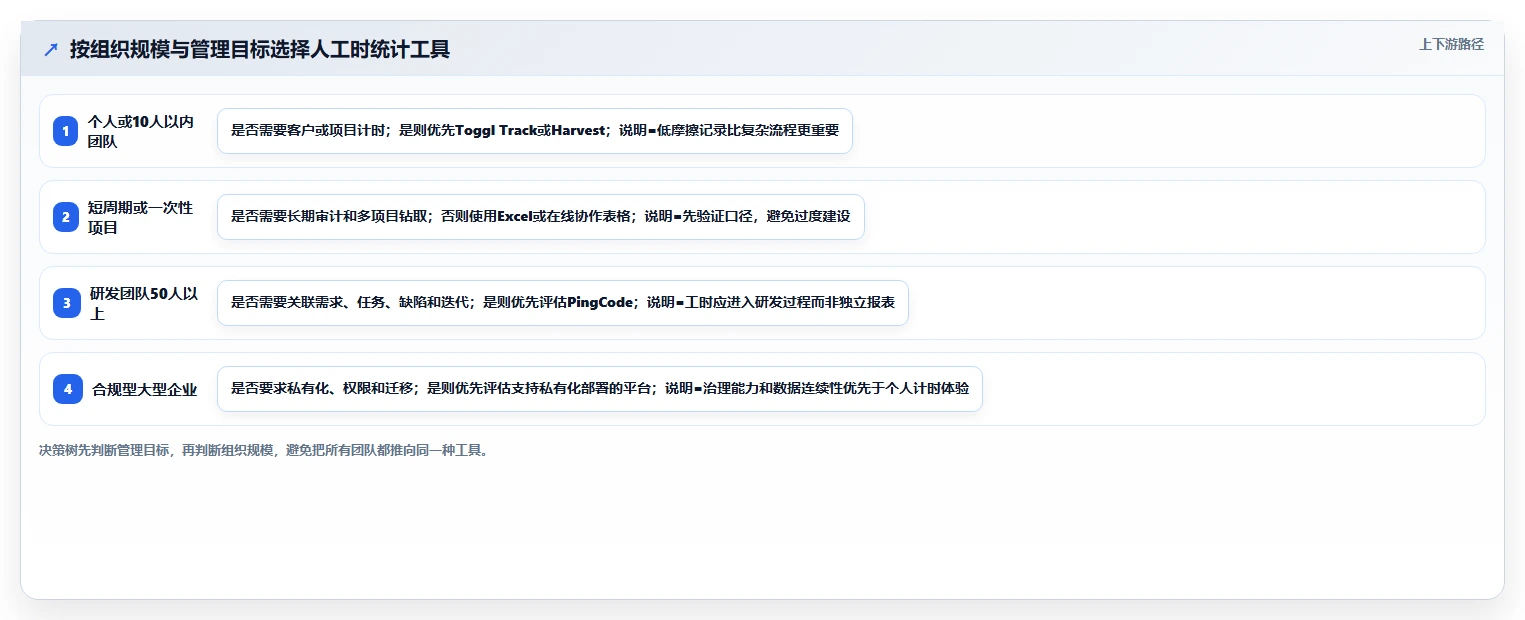Click the number 1 badge
Viewport: 1525px width, 620px height.
tap(66, 131)
